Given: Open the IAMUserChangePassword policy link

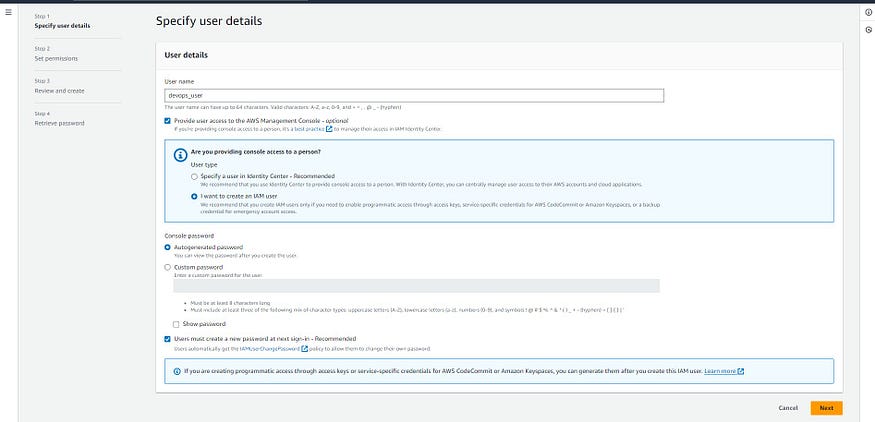Looking at the screenshot, I should click(x=270, y=349).
